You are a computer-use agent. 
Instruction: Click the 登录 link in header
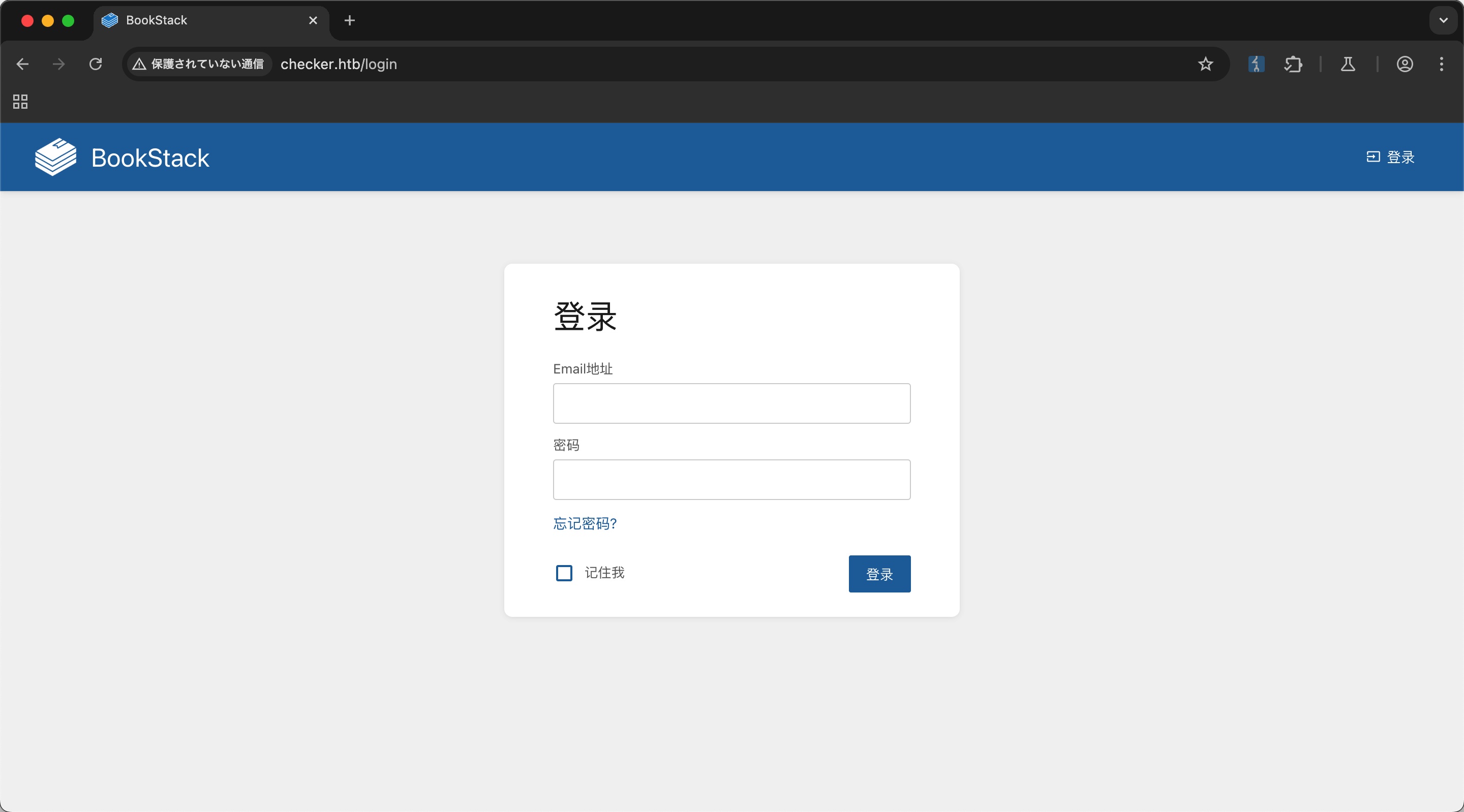(x=1391, y=157)
